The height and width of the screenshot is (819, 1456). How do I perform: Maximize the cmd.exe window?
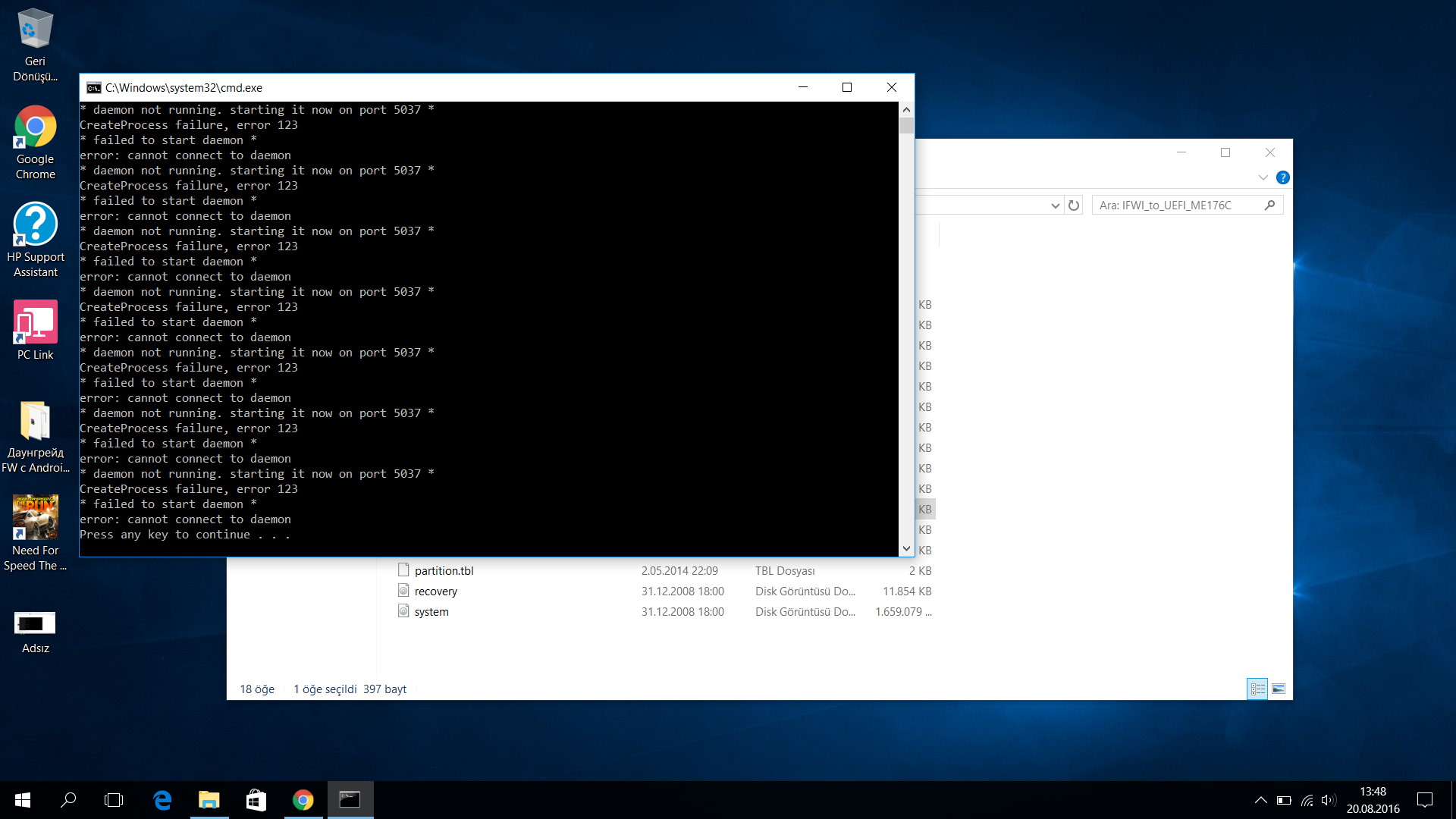click(x=847, y=87)
